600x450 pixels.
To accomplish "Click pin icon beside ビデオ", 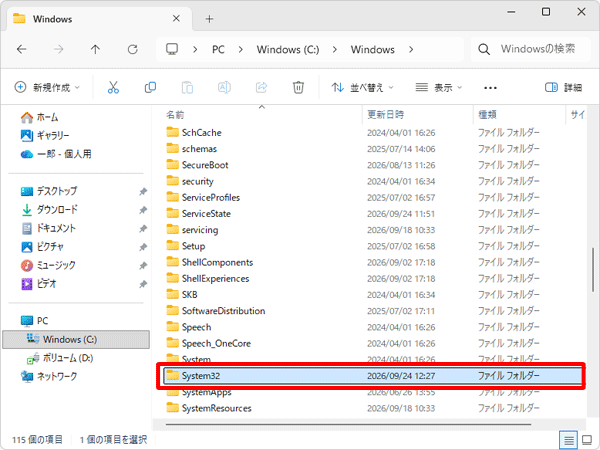I will coord(143,284).
